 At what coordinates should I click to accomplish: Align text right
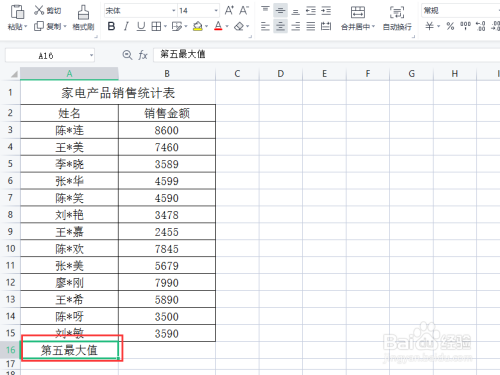295,26
